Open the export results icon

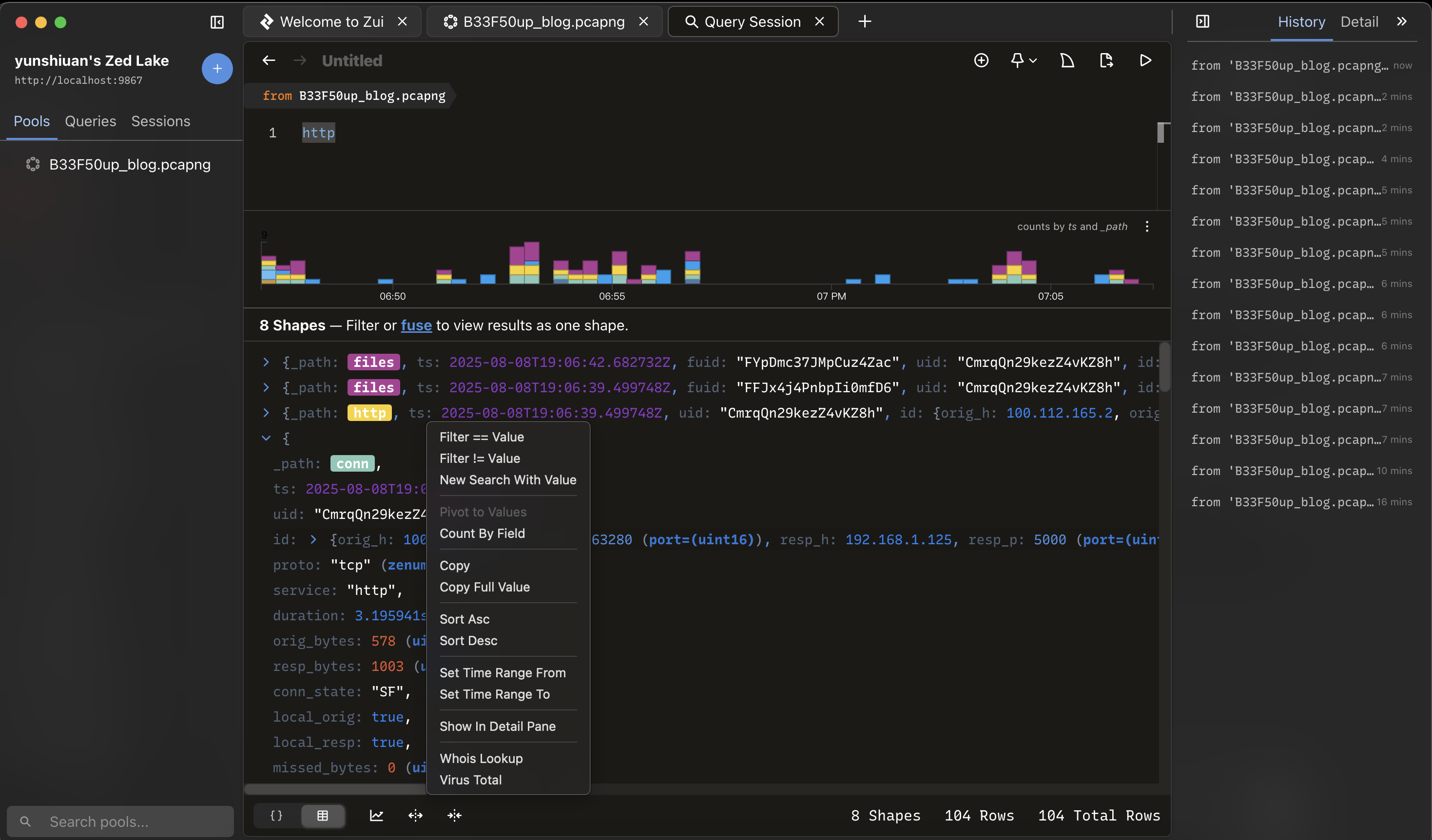click(x=1106, y=60)
